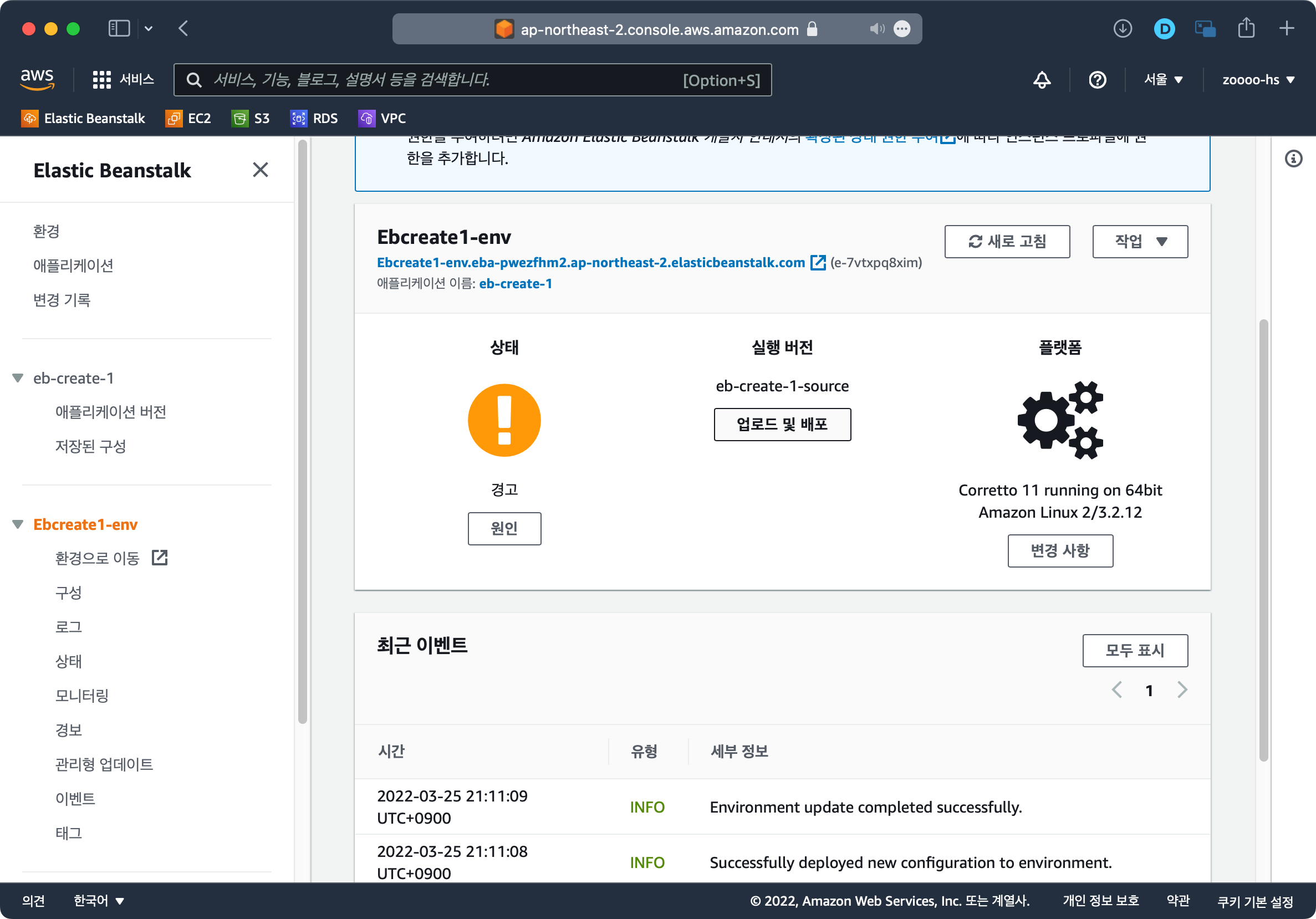Select 애플리케이션 in the sidebar
The image size is (1316, 919).
(x=73, y=266)
